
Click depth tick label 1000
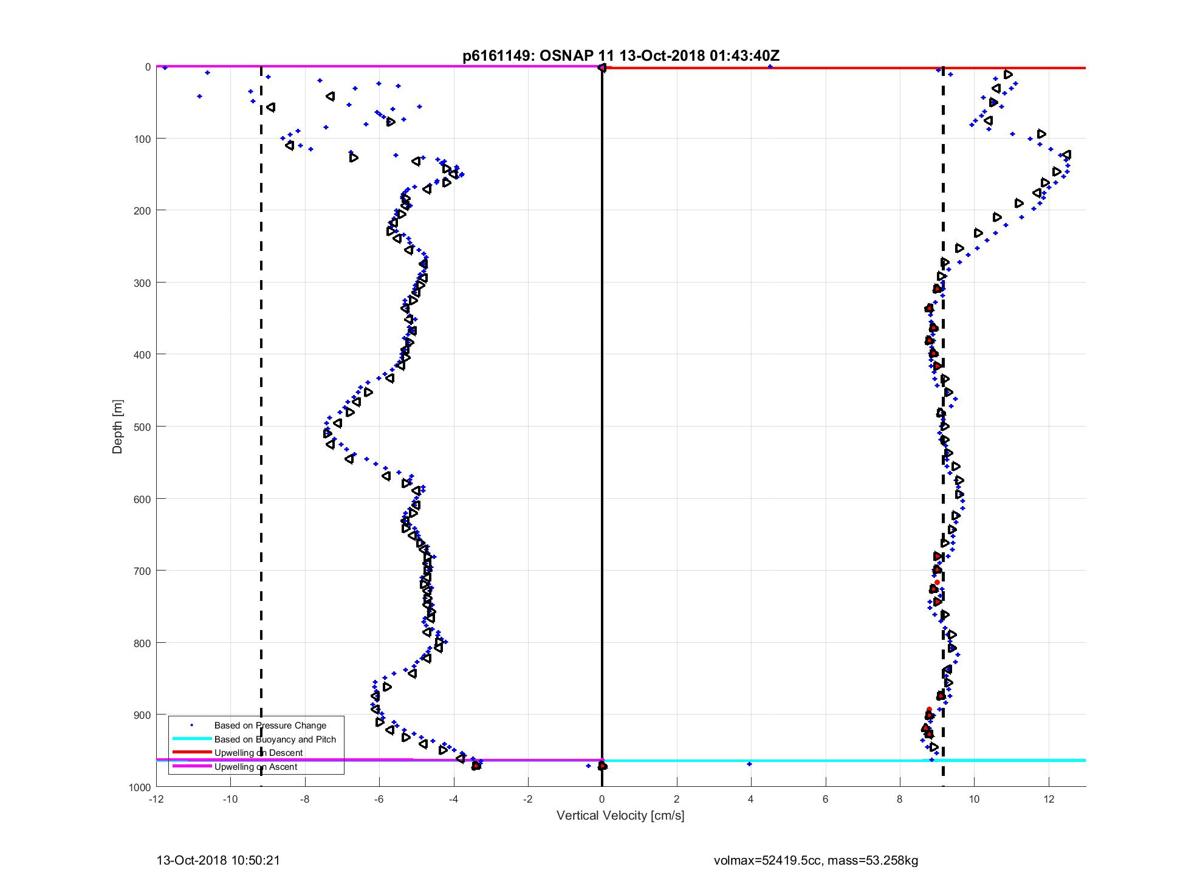(139, 787)
